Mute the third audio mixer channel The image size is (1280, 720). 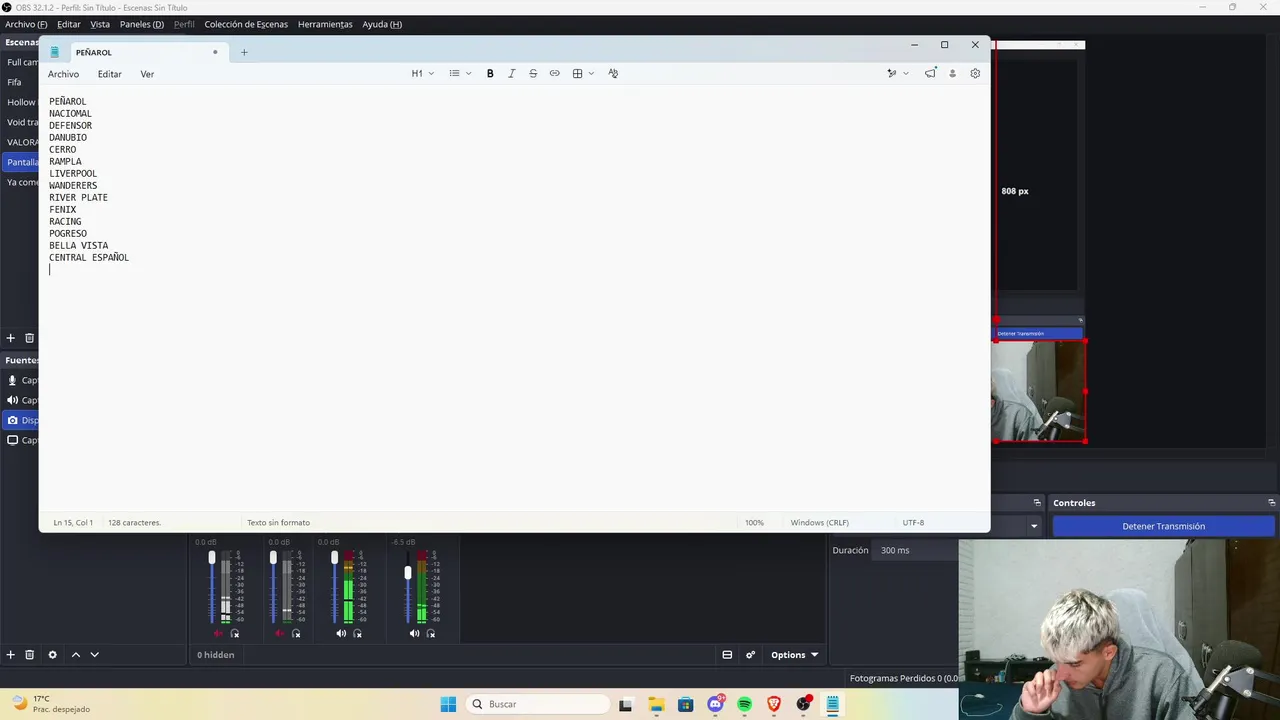click(341, 633)
